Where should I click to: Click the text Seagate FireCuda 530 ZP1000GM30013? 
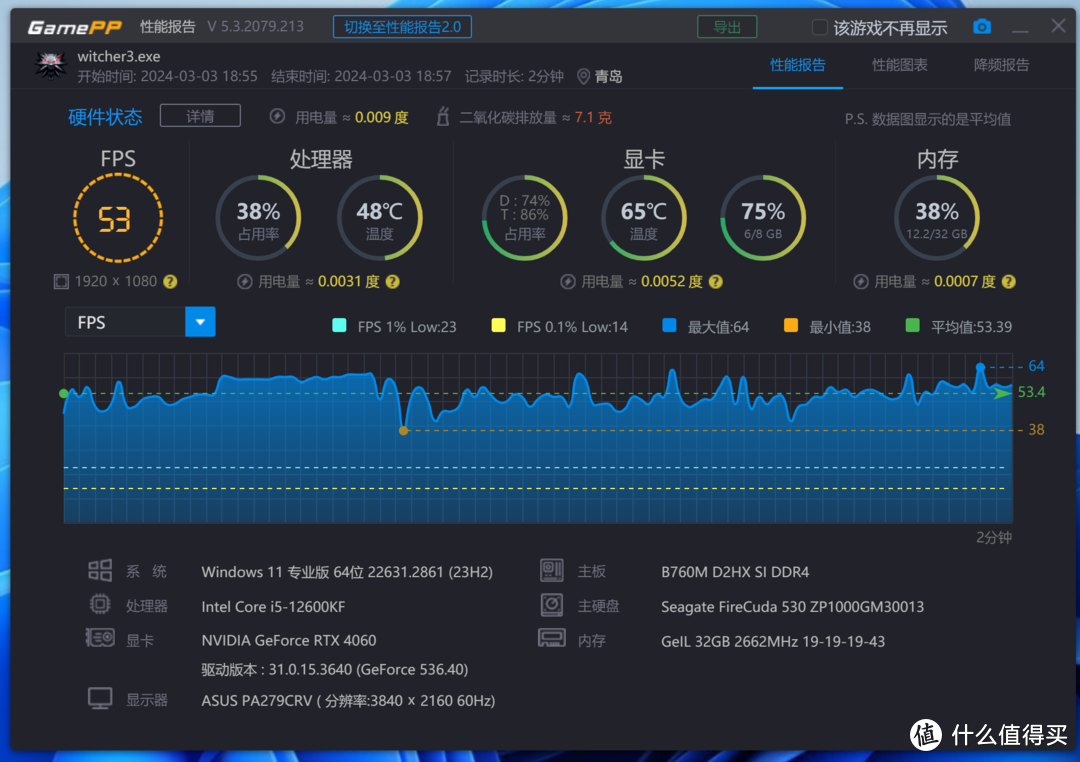pos(792,606)
